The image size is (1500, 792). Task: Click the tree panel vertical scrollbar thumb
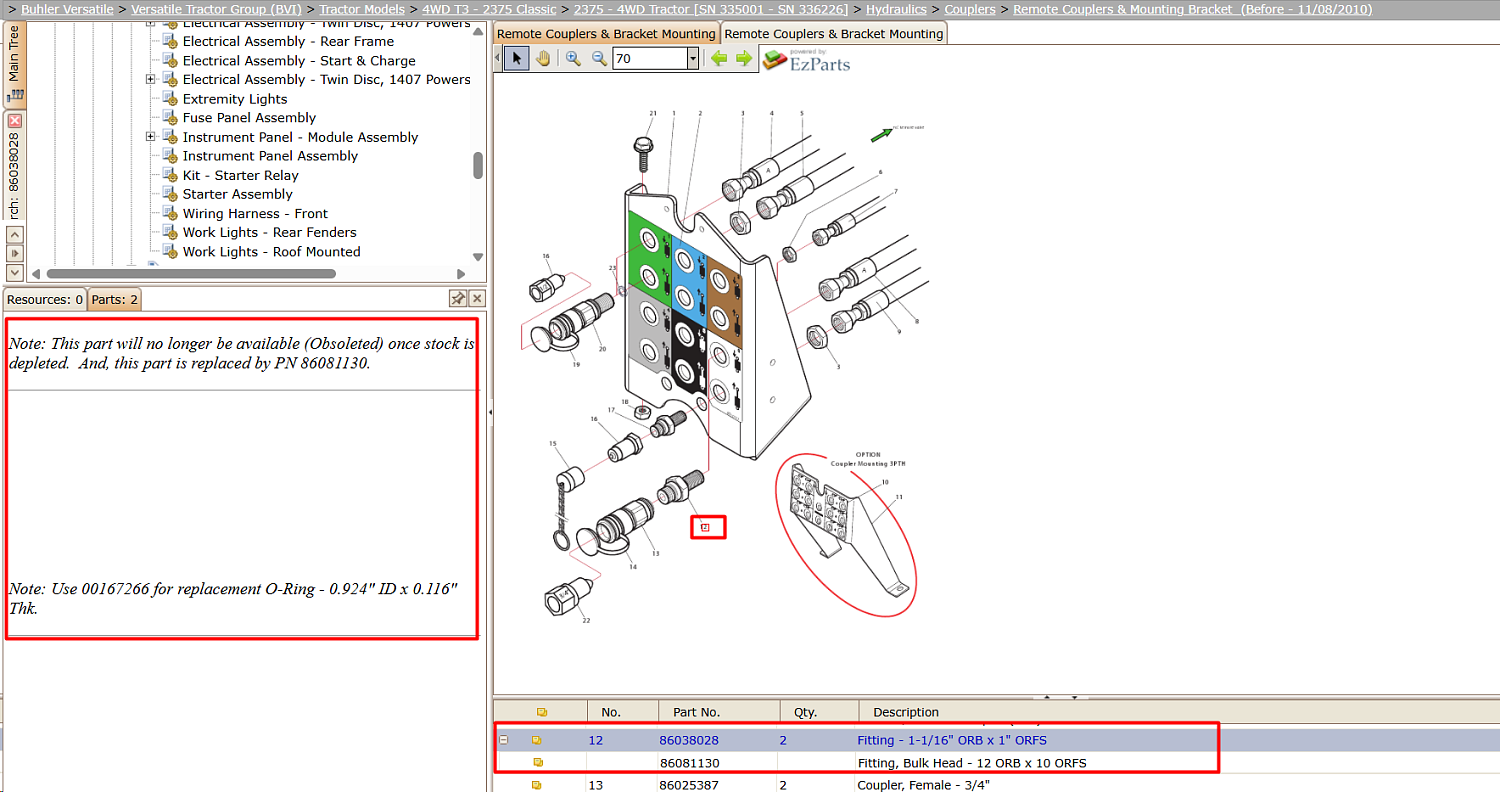pyautogui.click(x=478, y=165)
